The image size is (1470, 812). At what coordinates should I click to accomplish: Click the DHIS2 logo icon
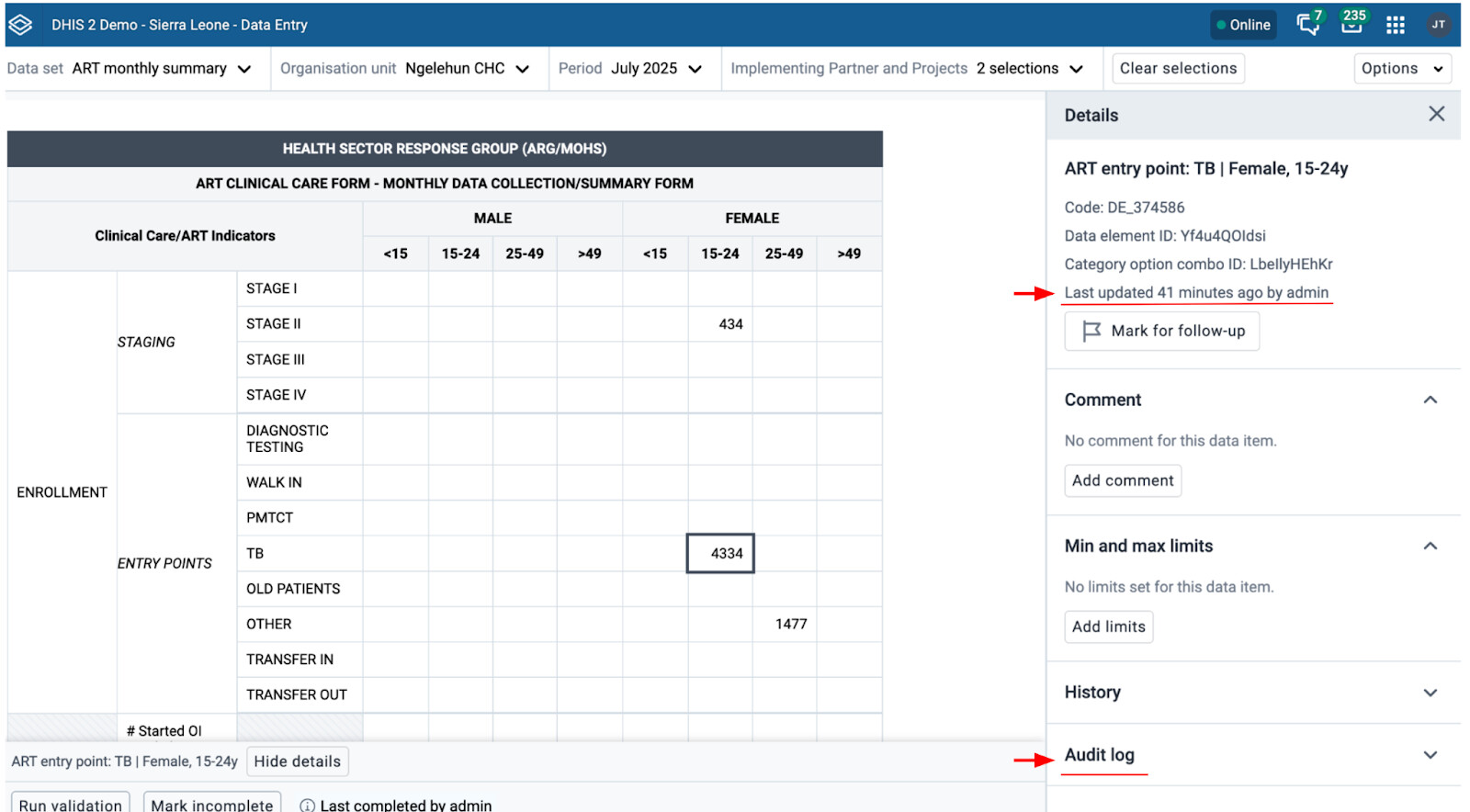pos(20,25)
